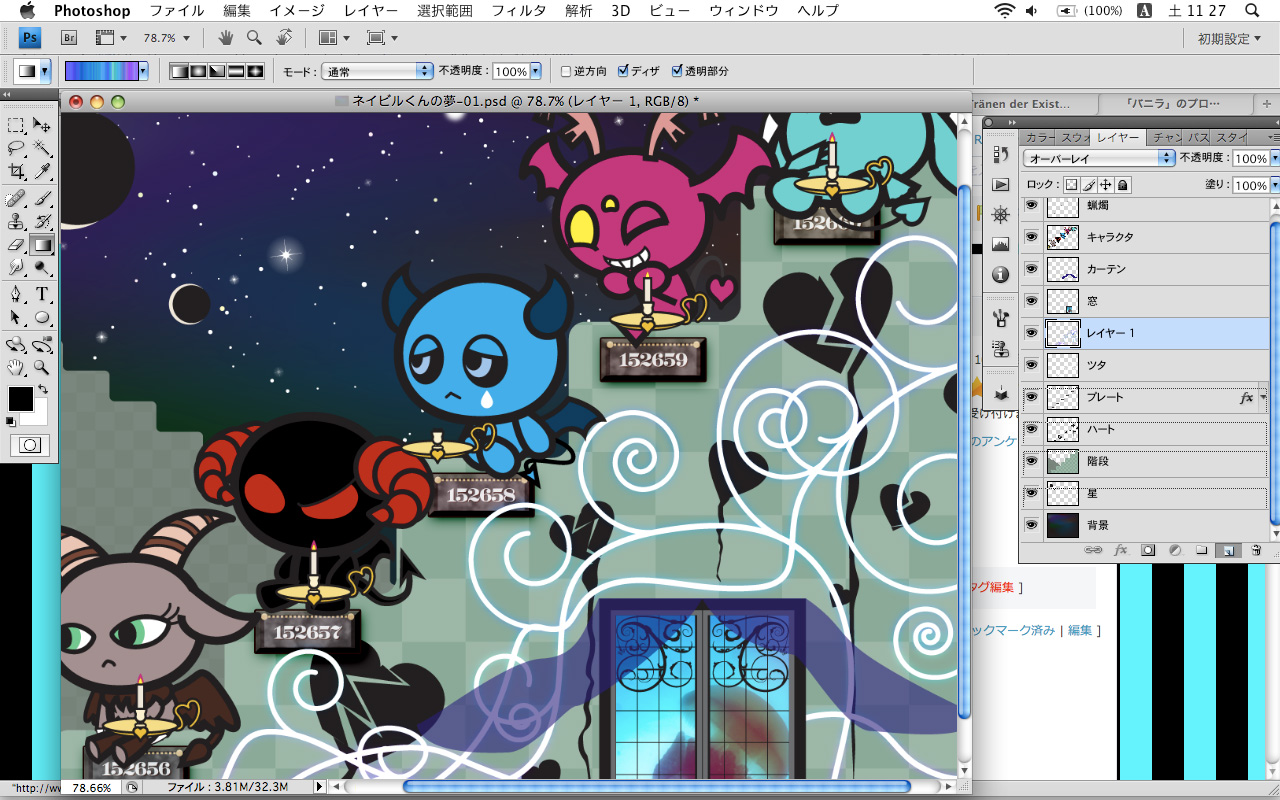Select the Magic Wand tool

(x=42, y=148)
